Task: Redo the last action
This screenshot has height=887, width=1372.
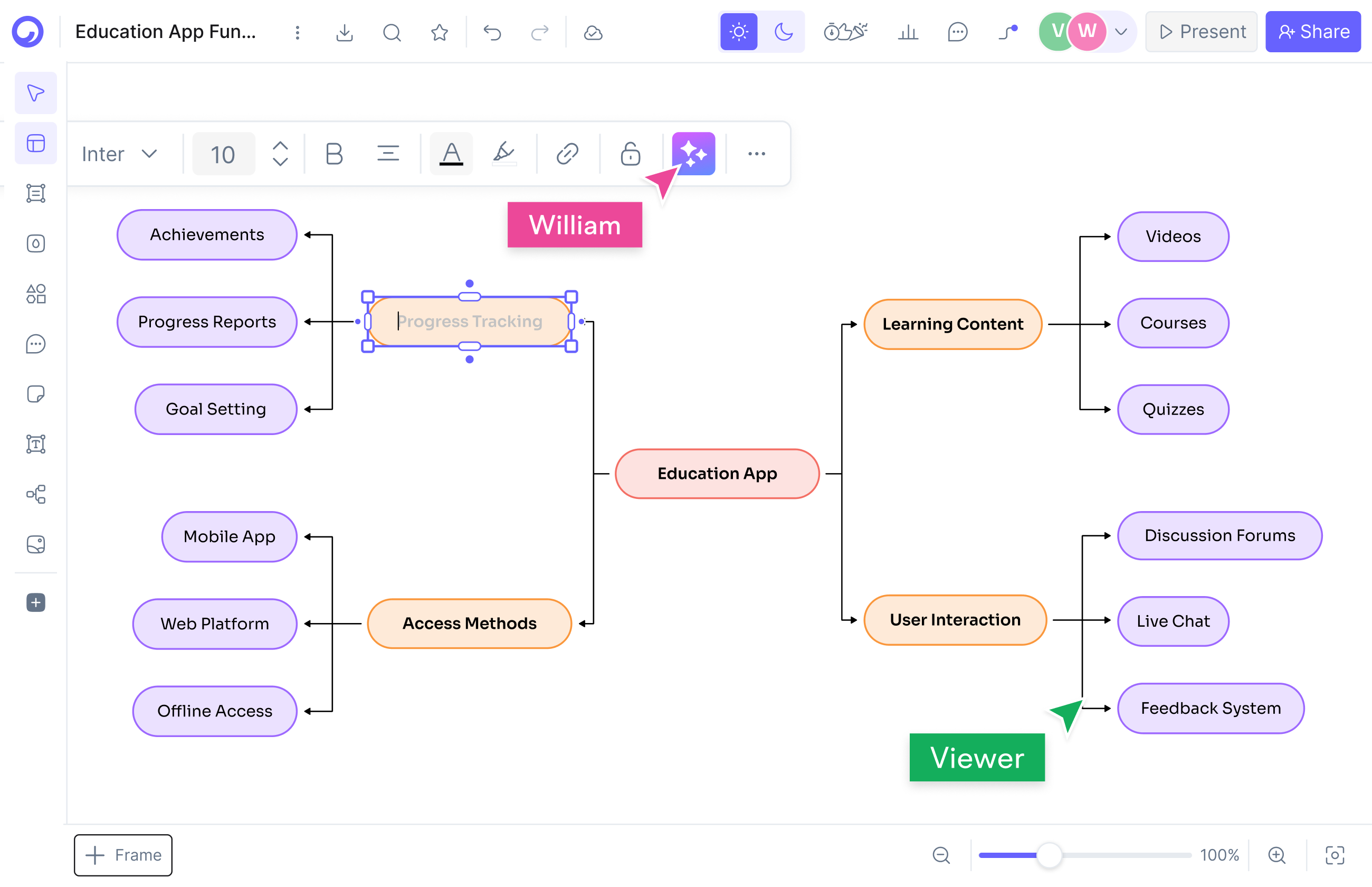Action: click(539, 32)
